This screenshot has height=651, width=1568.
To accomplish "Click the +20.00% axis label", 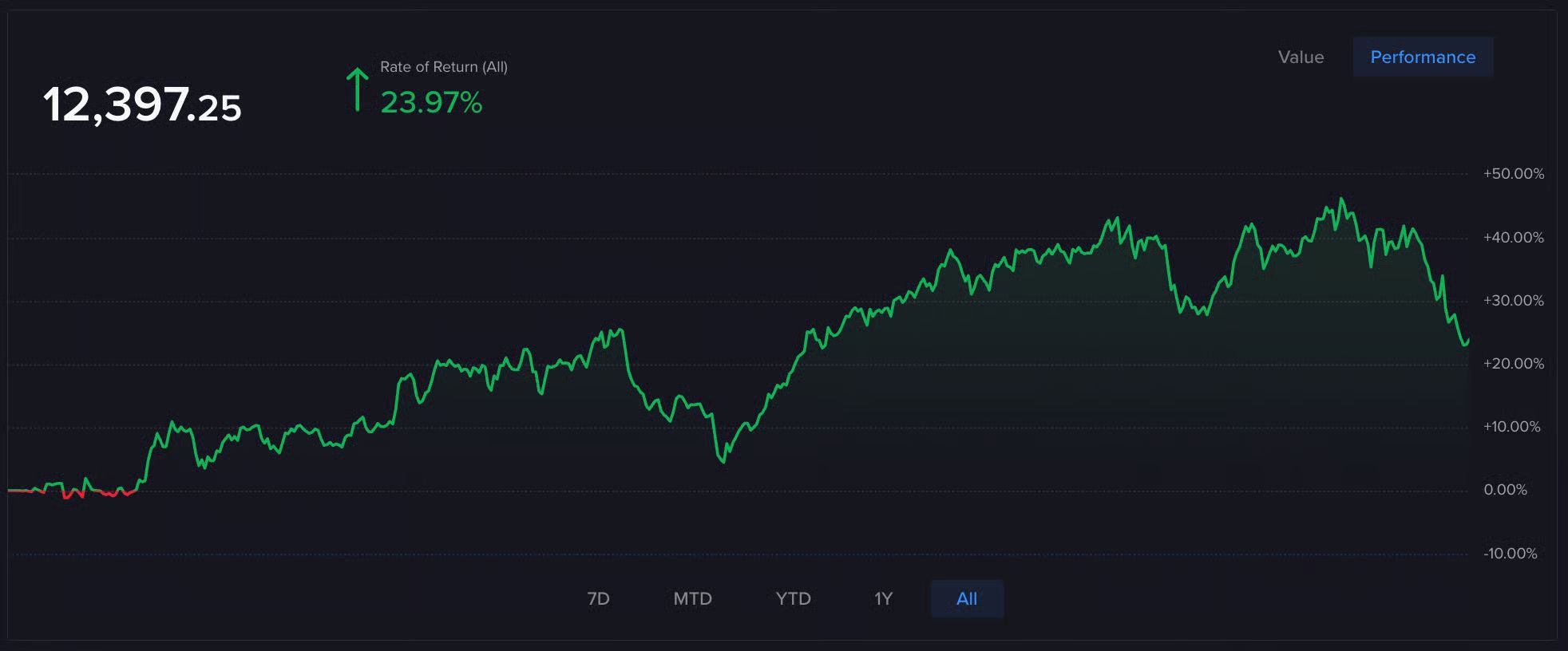I will coord(1514,364).
